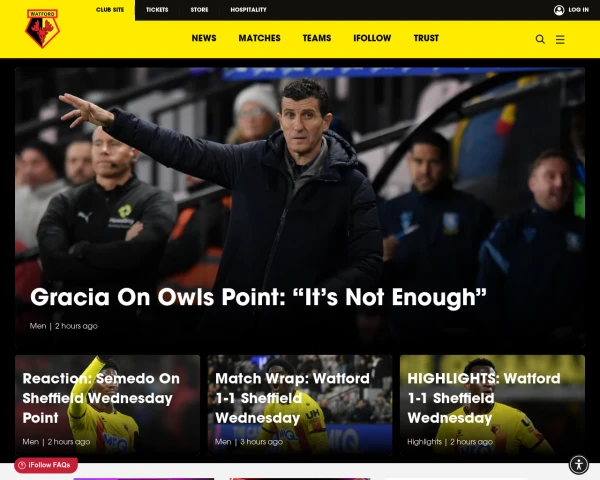Click the question mark icon in iFollow FAQs
The image size is (600, 480).
coord(22,465)
